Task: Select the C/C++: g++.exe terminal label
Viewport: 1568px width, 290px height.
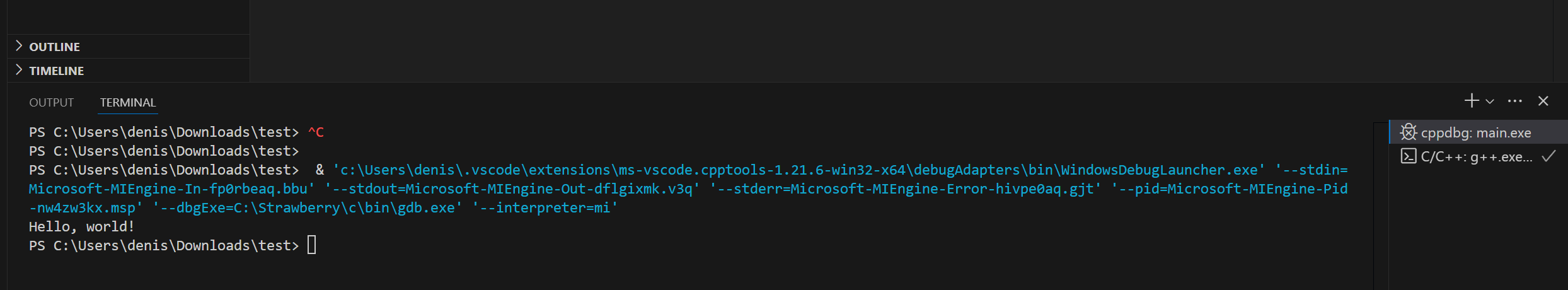Action: pyautogui.click(x=1476, y=157)
